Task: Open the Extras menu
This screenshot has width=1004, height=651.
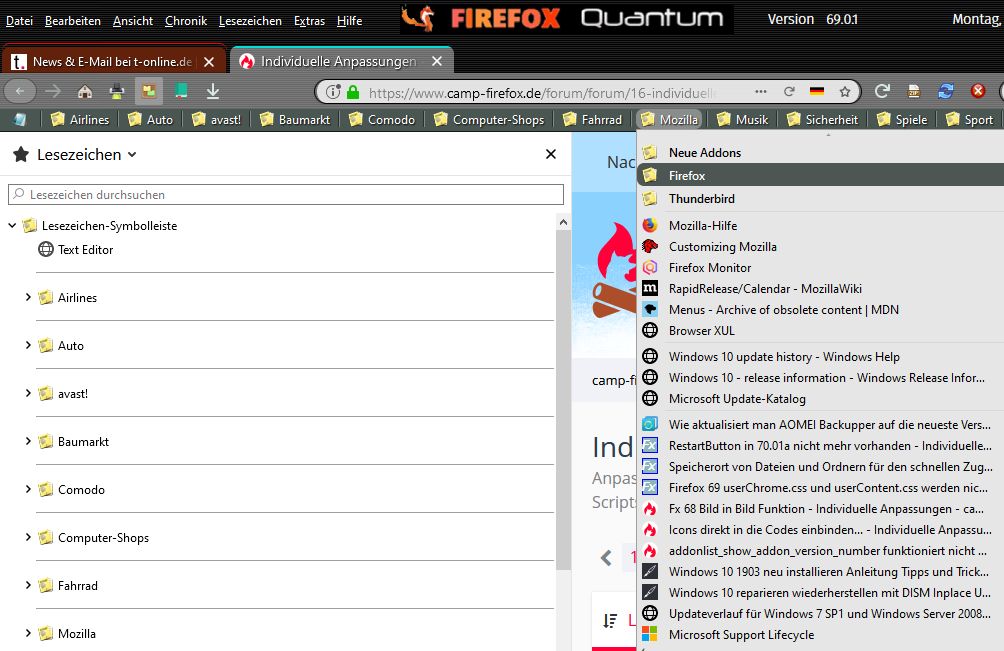Action: pyautogui.click(x=309, y=20)
